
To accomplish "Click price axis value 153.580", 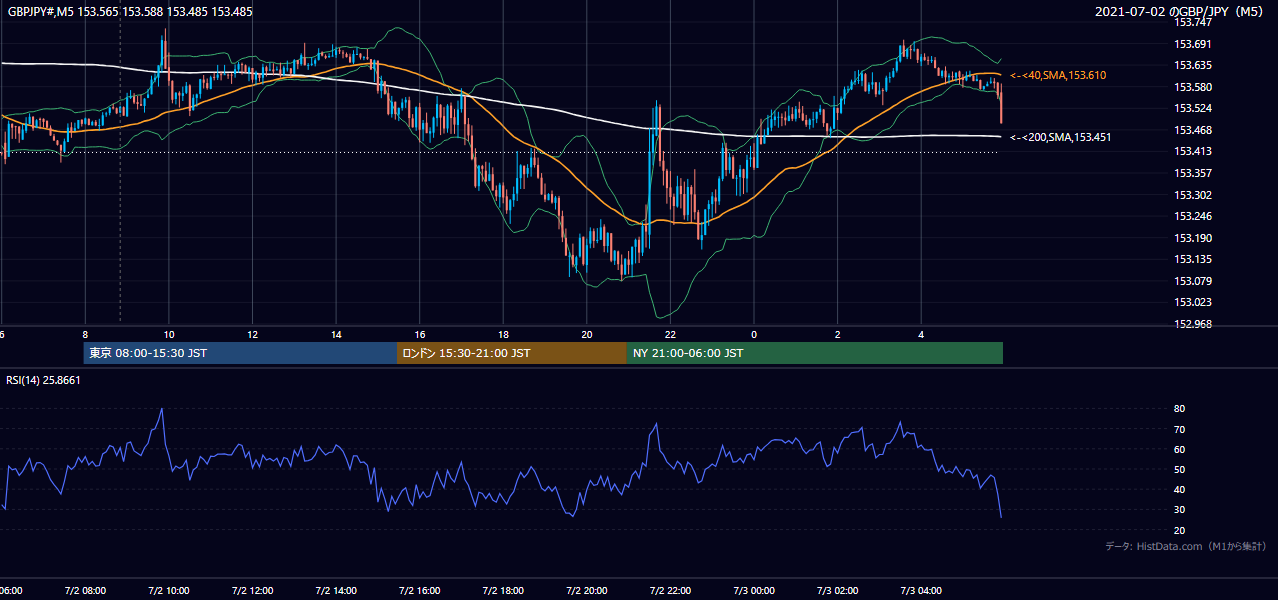I will coord(1192,87).
